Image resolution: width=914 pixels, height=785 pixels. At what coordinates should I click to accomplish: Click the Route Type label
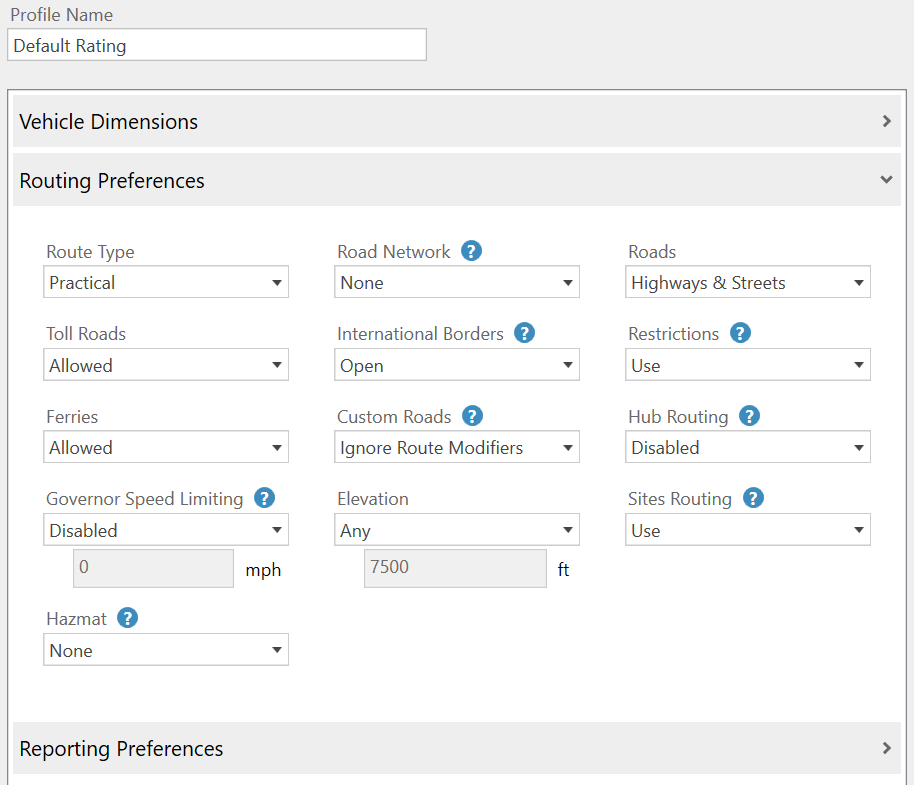pos(90,252)
